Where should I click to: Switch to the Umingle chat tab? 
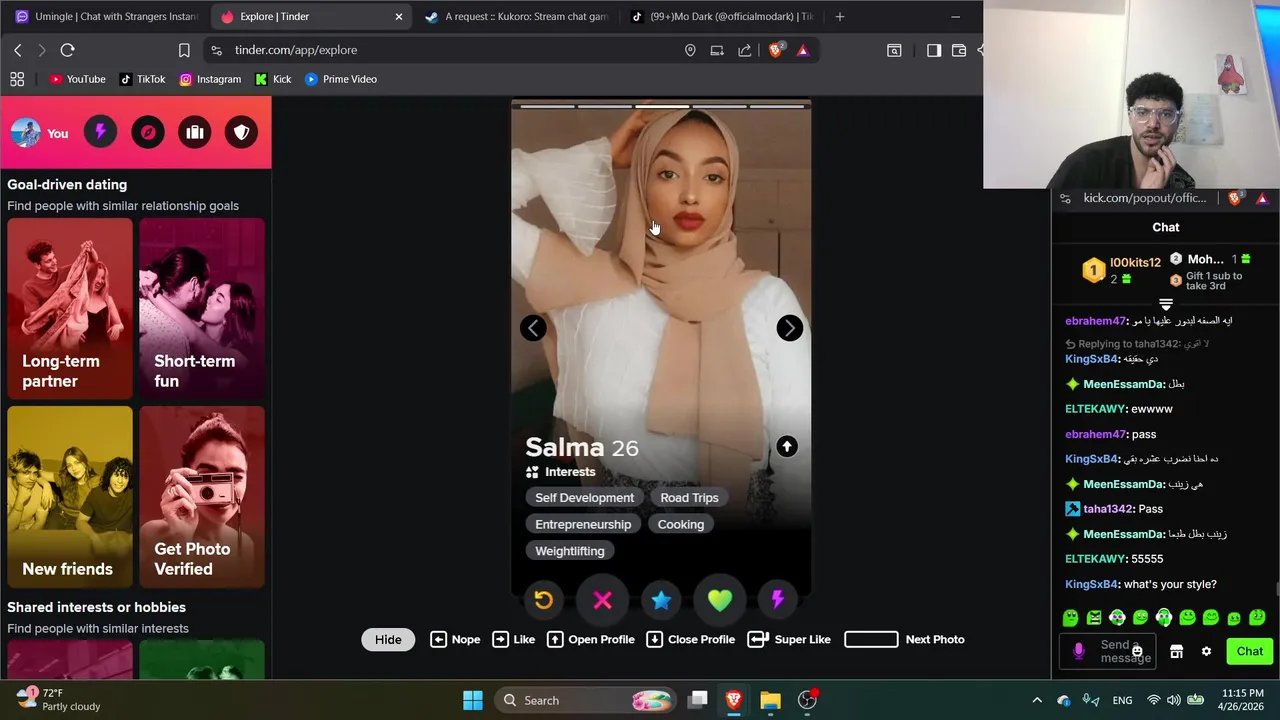(x=105, y=16)
